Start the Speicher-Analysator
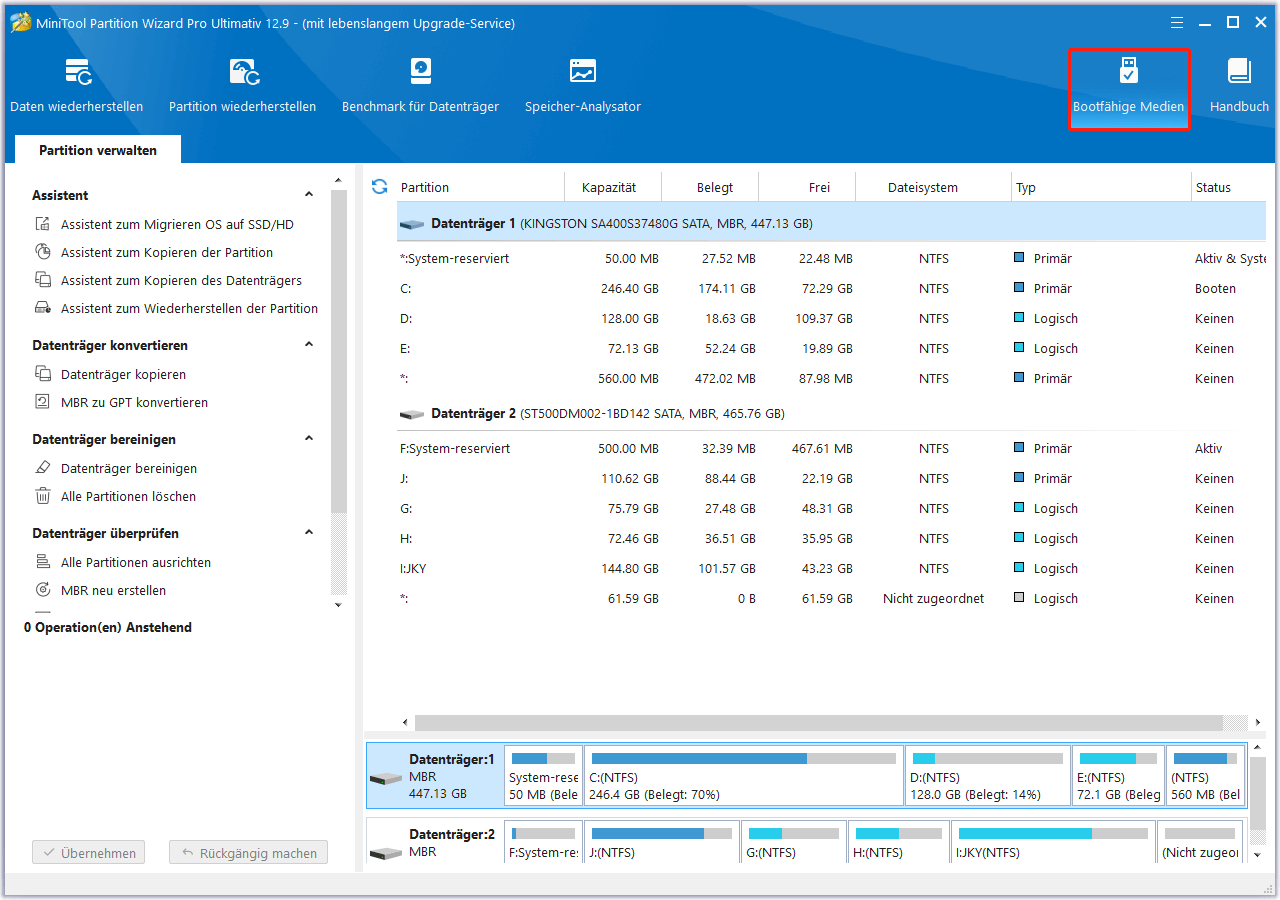This screenshot has height=900, width=1280. (583, 86)
